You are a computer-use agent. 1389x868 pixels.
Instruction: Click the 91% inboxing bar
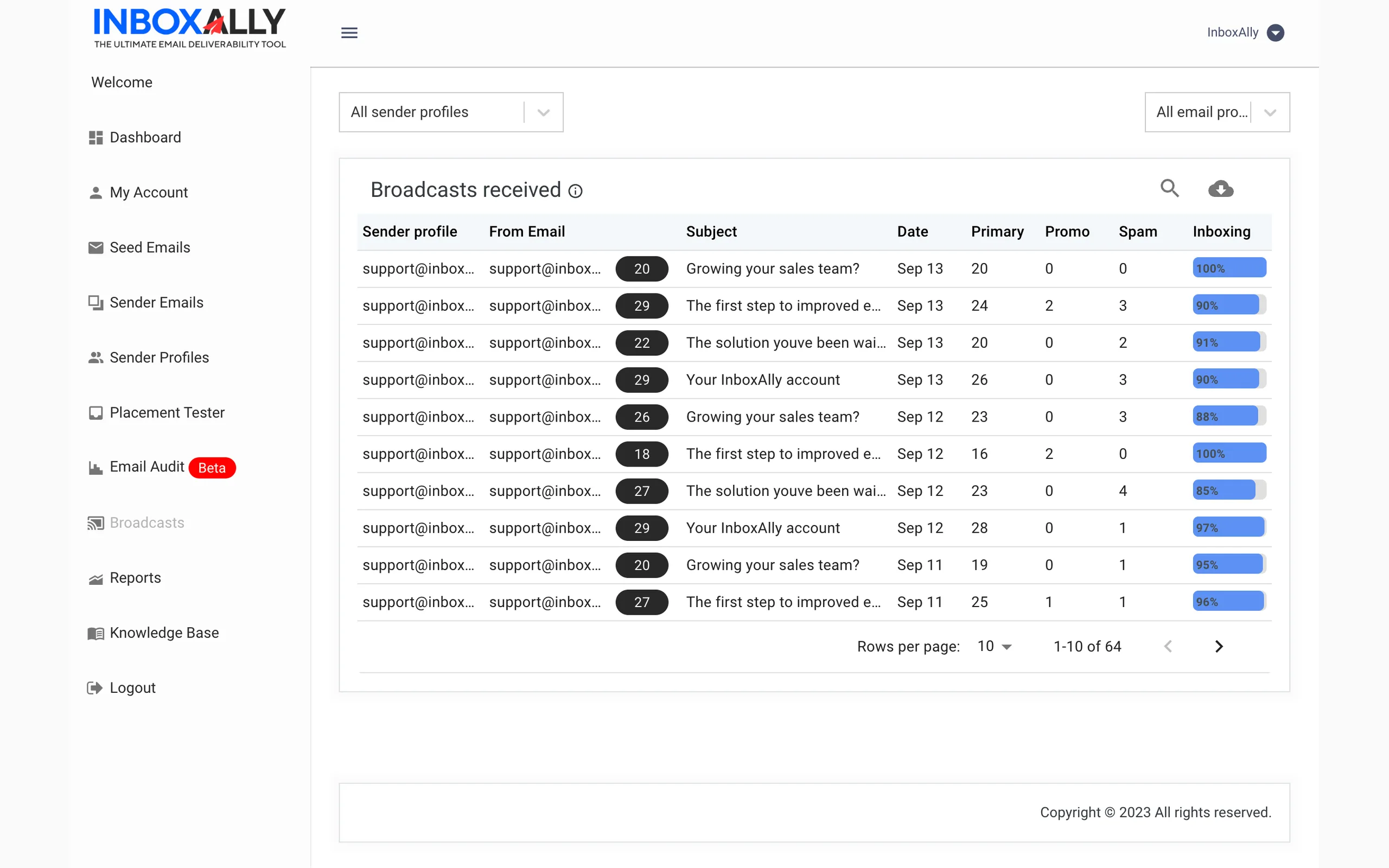pyautogui.click(x=1229, y=342)
